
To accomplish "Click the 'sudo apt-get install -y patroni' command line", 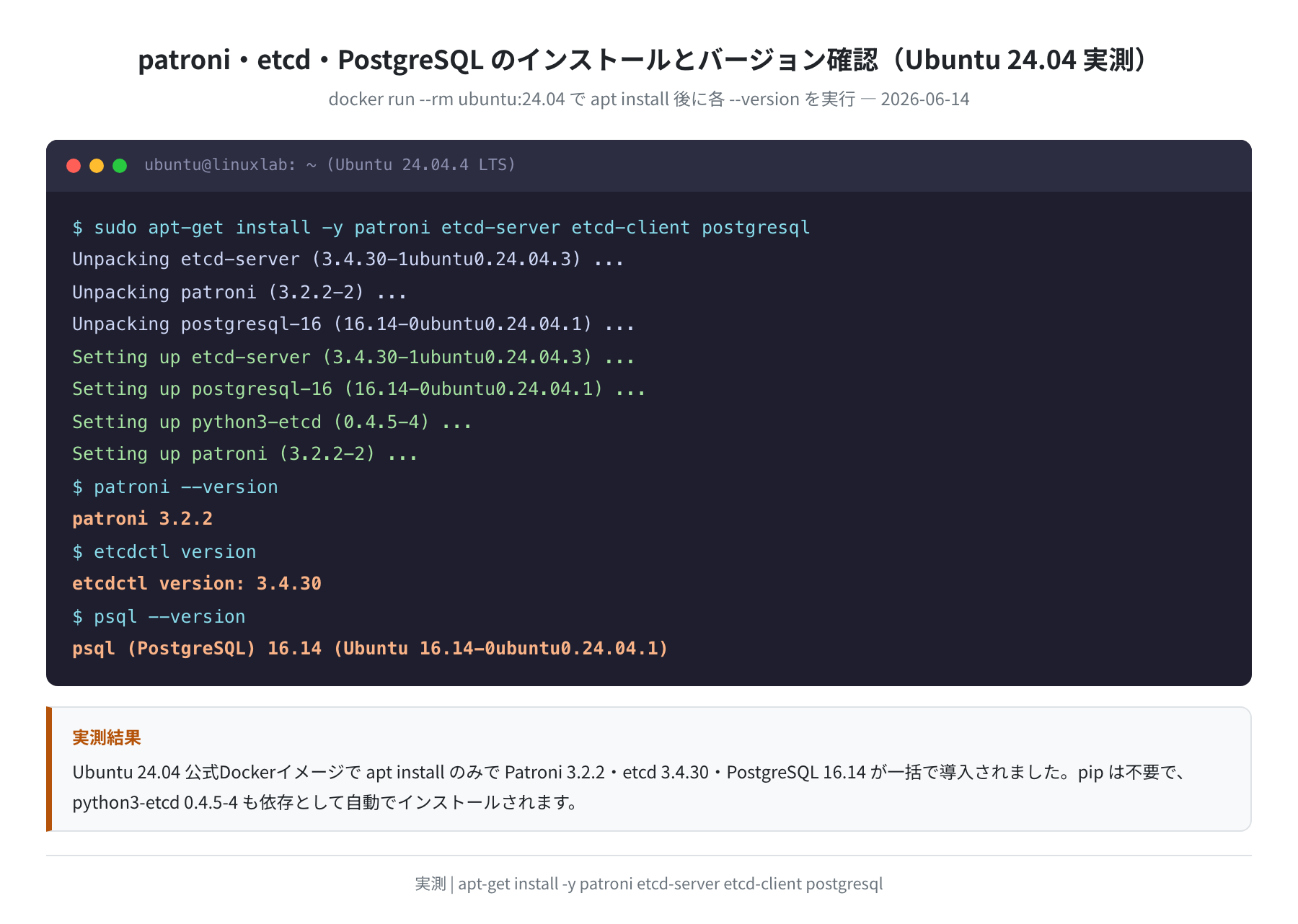I will tap(441, 228).
